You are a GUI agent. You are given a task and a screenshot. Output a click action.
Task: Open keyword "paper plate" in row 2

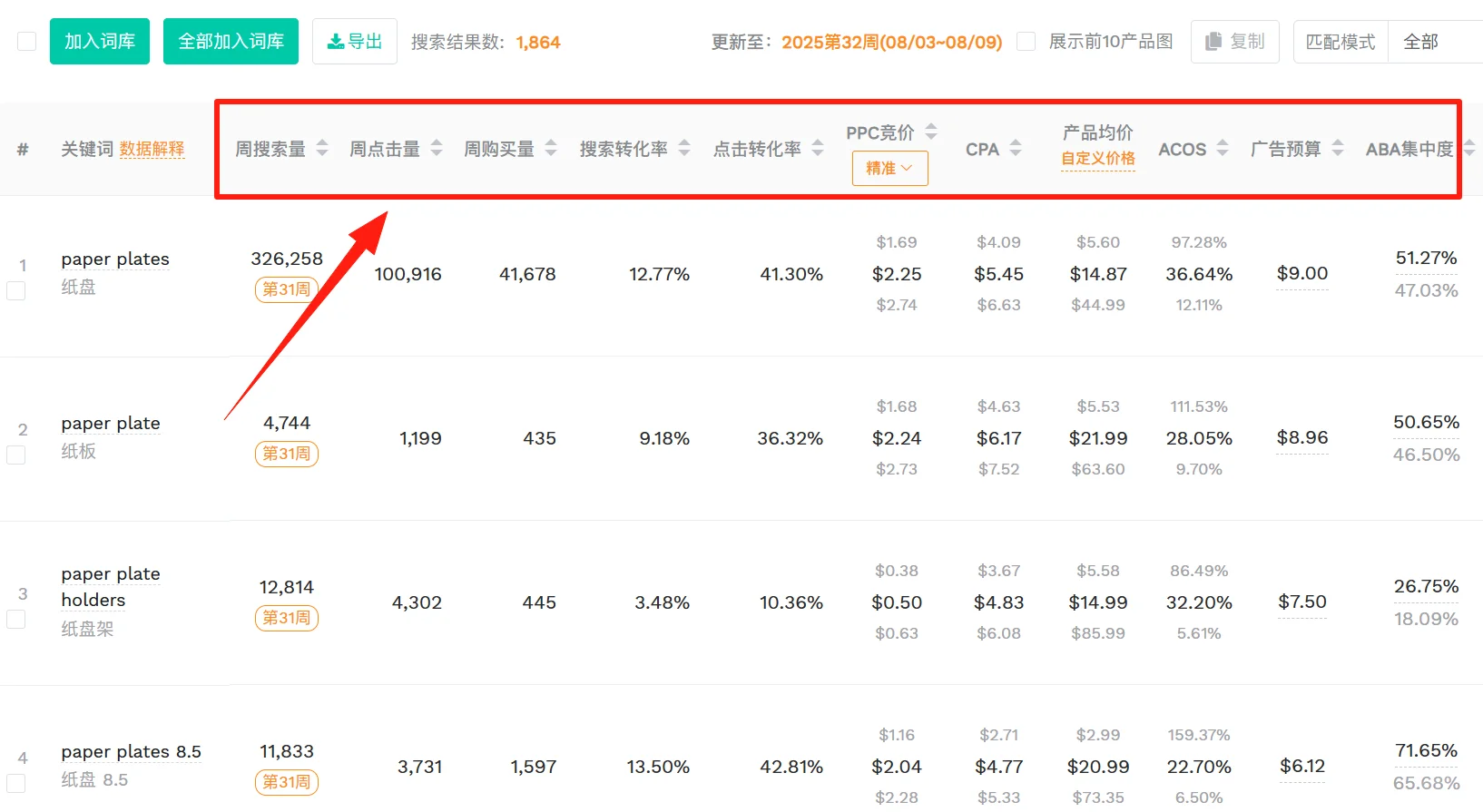click(x=111, y=424)
